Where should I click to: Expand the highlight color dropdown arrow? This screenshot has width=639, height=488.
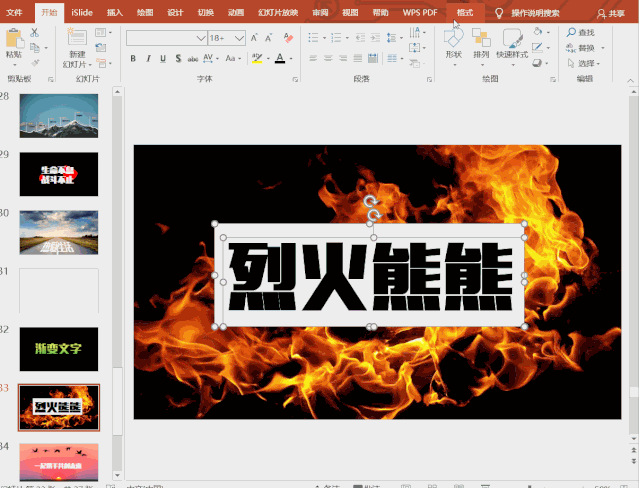[x=268, y=59]
